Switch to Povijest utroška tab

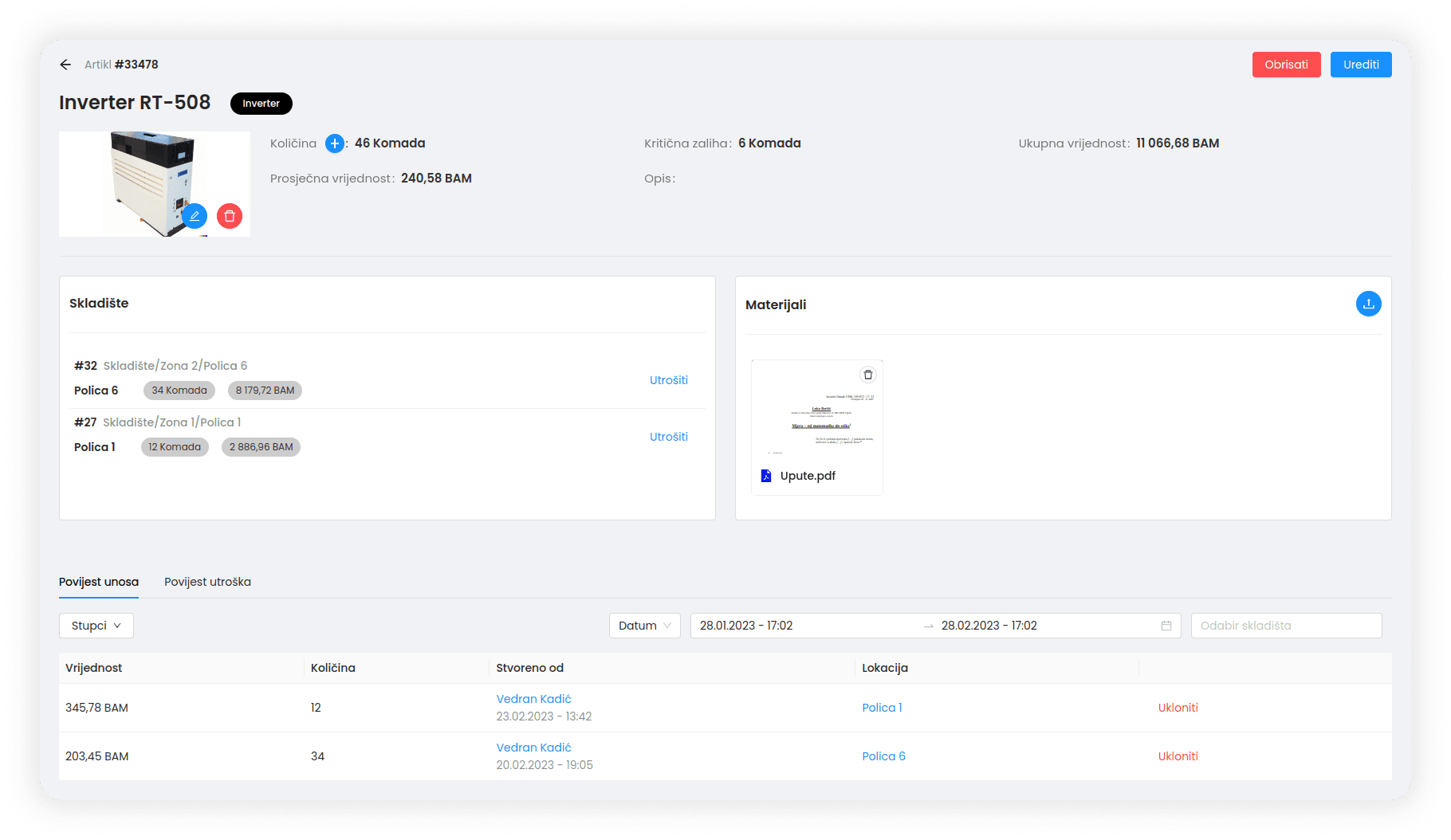pos(207,582)
